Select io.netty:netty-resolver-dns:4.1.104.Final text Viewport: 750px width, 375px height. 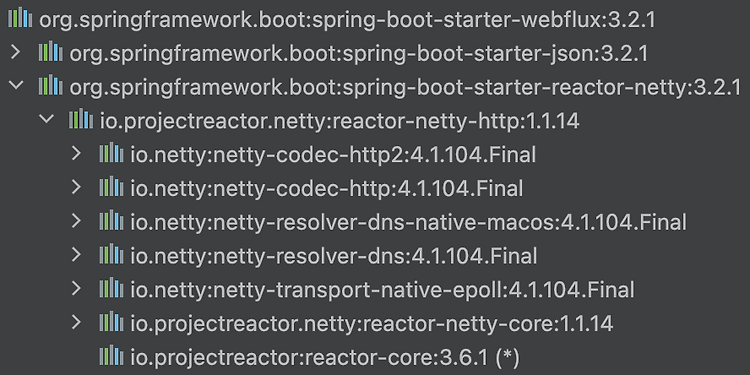334,256
